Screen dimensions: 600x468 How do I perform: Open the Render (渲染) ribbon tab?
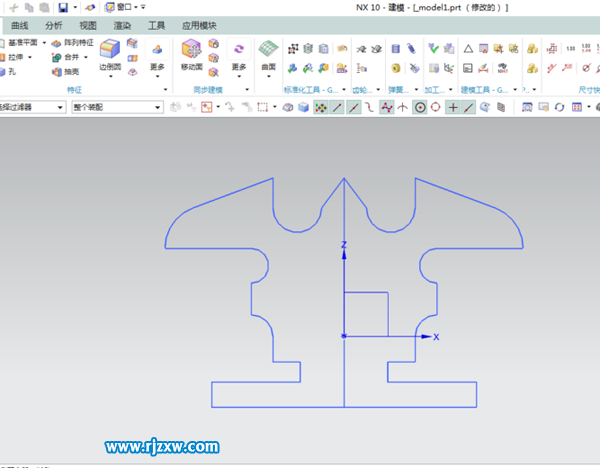click(122, 25)
